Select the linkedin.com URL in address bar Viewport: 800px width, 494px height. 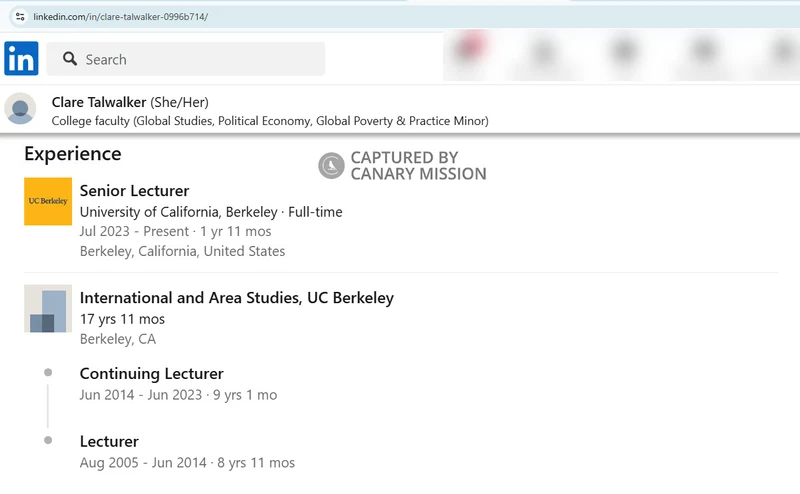120,17
